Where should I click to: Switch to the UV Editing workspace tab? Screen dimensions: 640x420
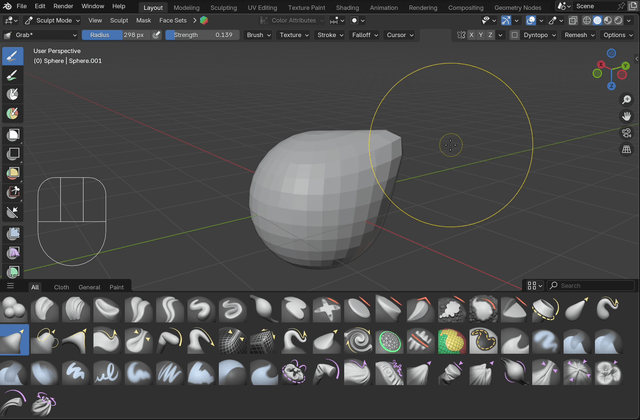[x=262, y=7]
